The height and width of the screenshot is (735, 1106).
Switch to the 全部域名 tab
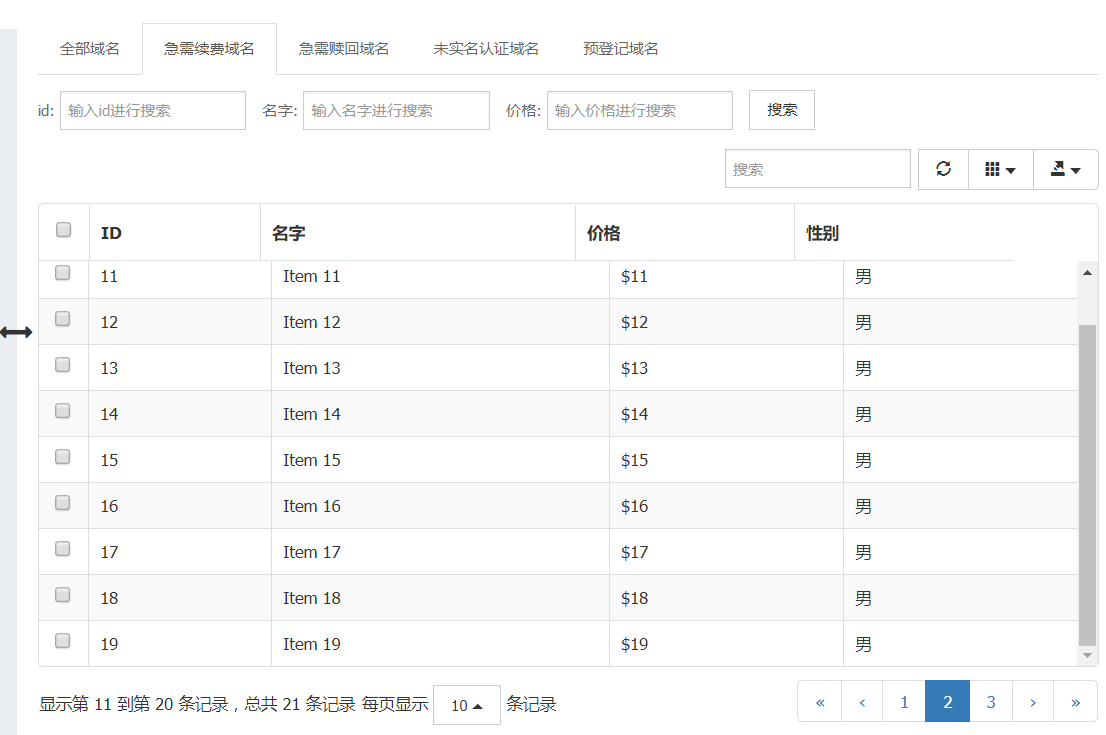click(90, 49)
